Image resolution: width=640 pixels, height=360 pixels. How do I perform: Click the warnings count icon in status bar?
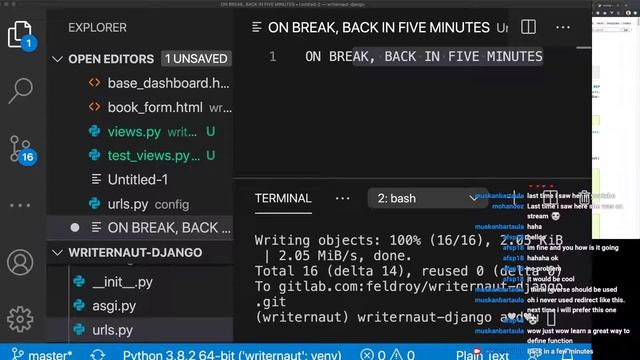(396, 354)
